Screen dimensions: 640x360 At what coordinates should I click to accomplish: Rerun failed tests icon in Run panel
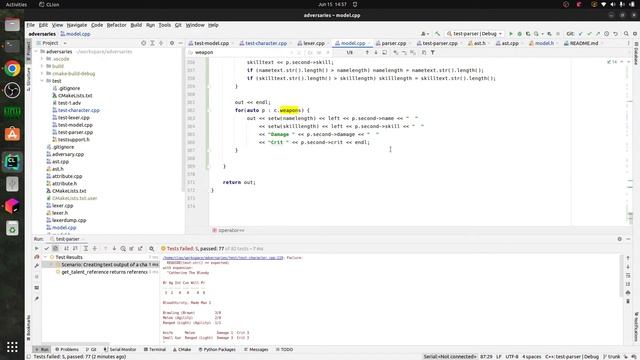tap(37, 257)
